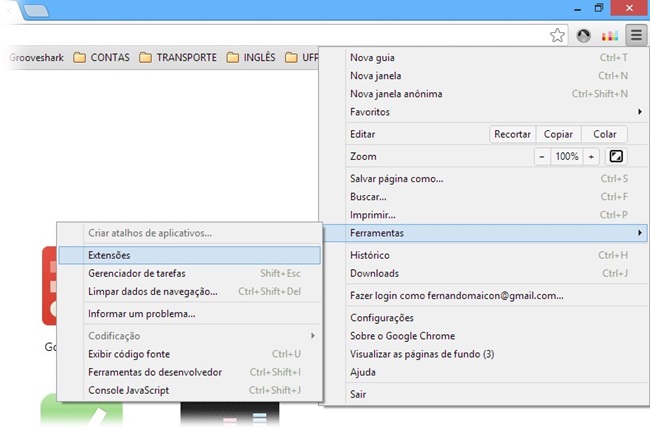Open the INGLÊS bookmark folder
Image resolution: width=650 pixels, height=429 pixels.
[251, 57]
